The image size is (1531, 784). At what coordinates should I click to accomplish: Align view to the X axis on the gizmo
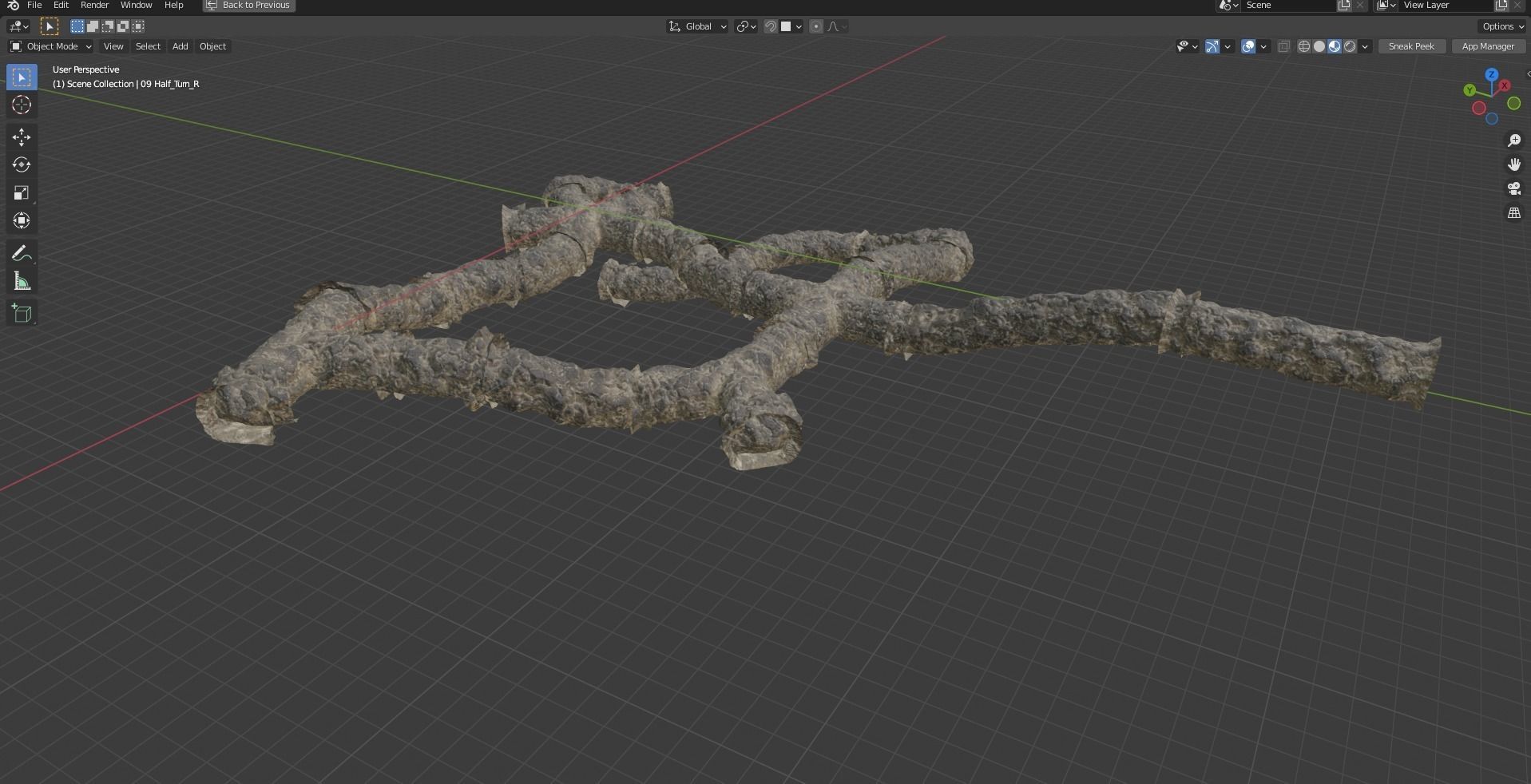pyautogui.click(x=1505, y=85)
